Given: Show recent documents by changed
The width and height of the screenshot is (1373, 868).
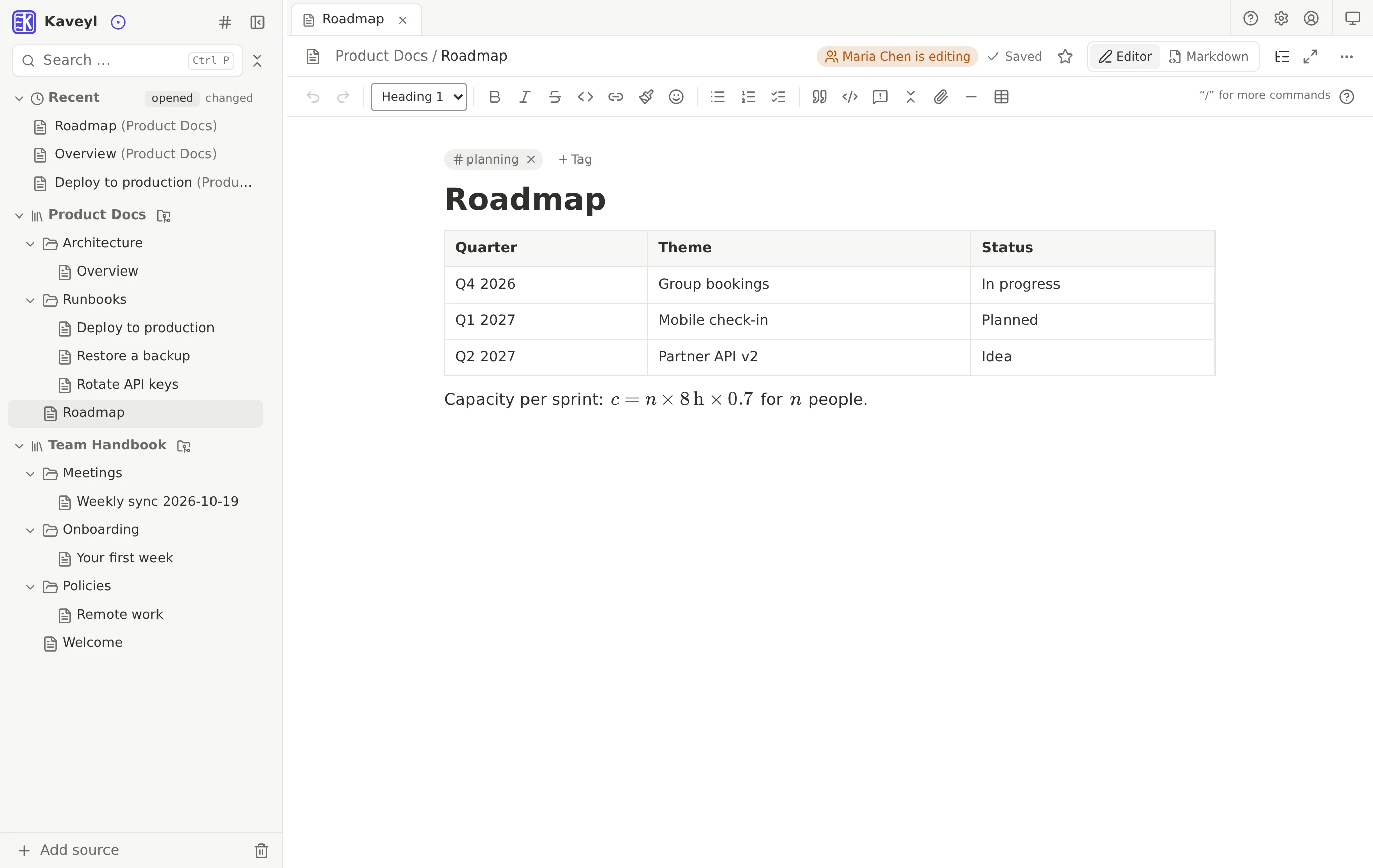Looking at the screenshot, I should tap(229, 98).
